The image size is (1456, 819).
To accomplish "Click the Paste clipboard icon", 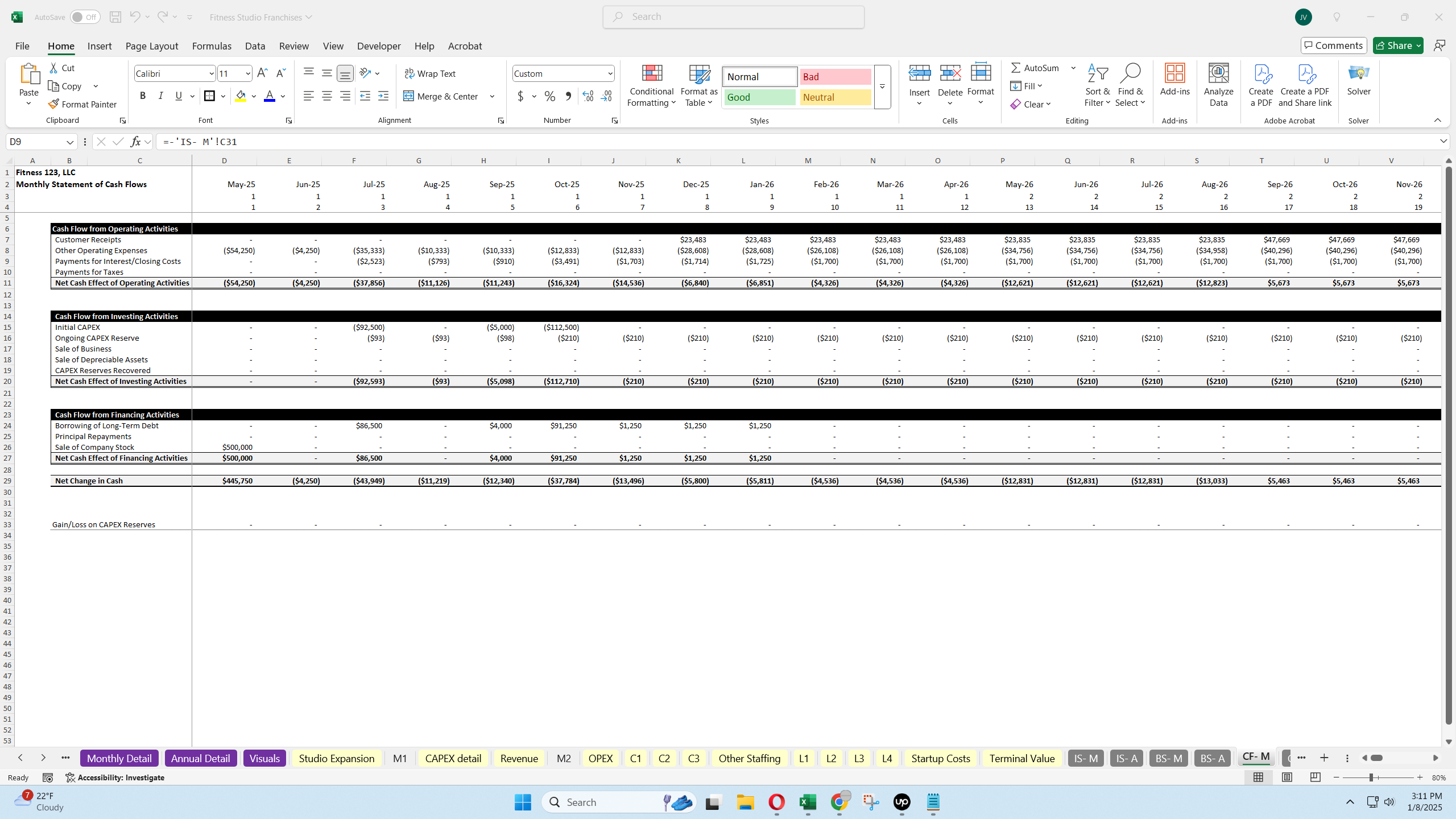I will pyautogui.click(x=29, y=74).
